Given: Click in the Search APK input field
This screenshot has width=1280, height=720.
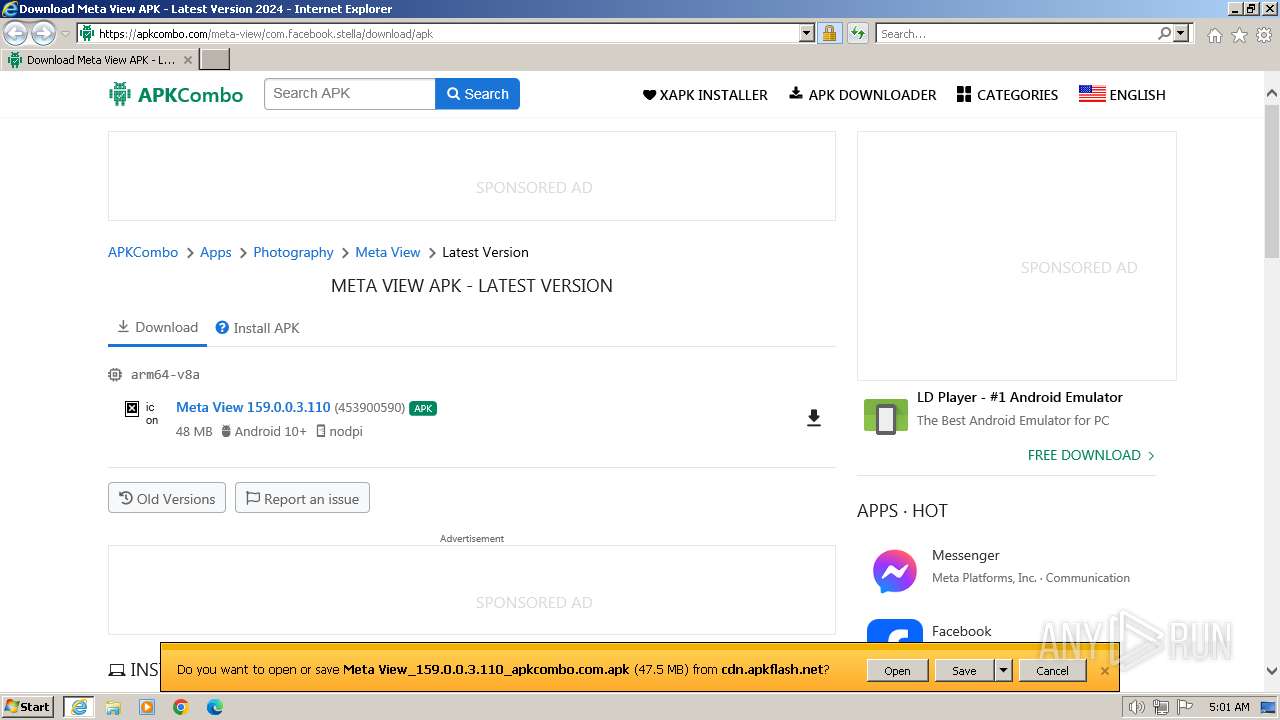Looking at the screenshot, I should click(x=350, y=94).
